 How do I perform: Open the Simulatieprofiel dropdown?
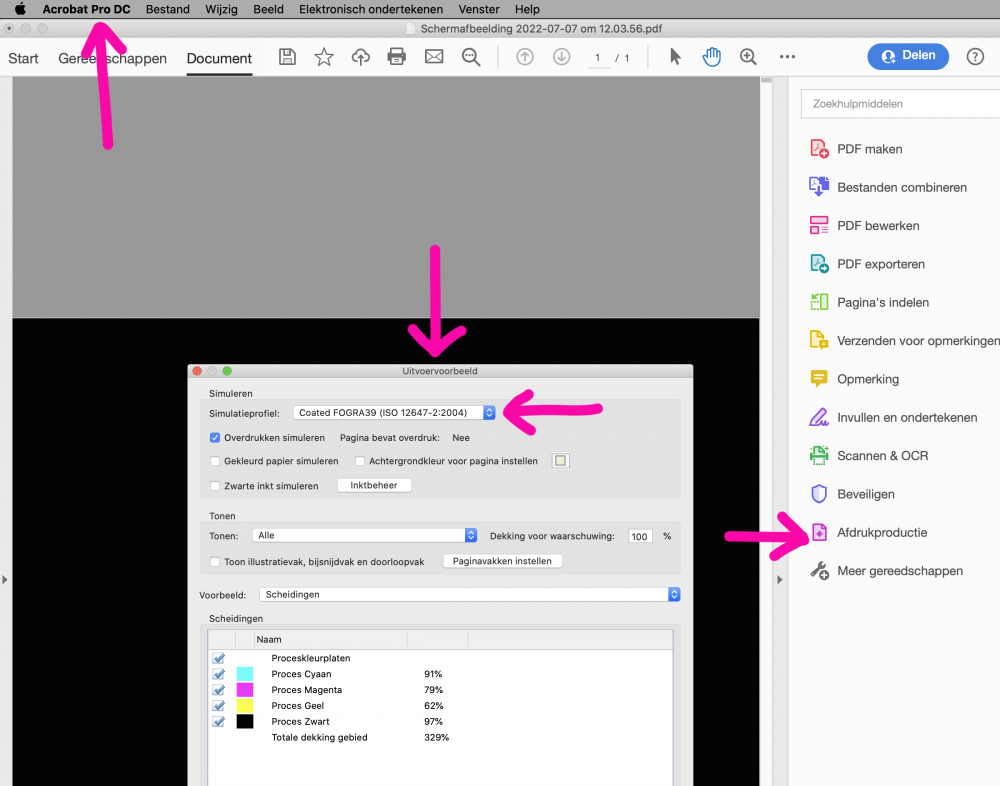point(394,413)
